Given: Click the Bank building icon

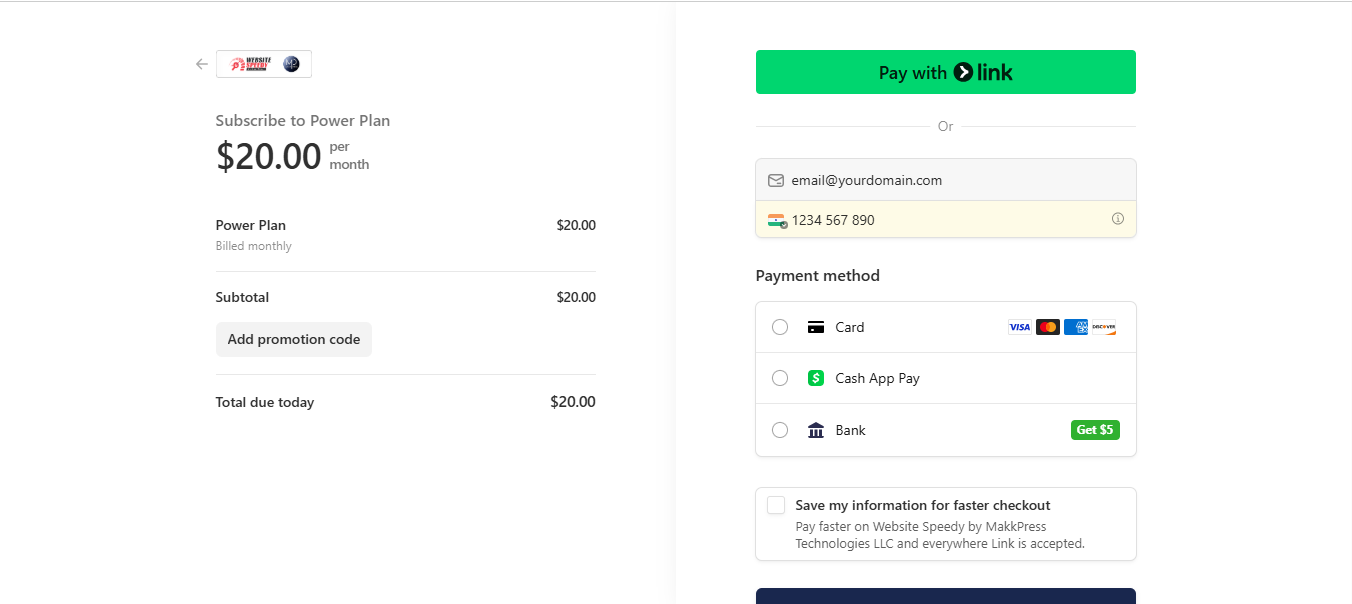Looking at the screenshot, I should tap(816, 430).
